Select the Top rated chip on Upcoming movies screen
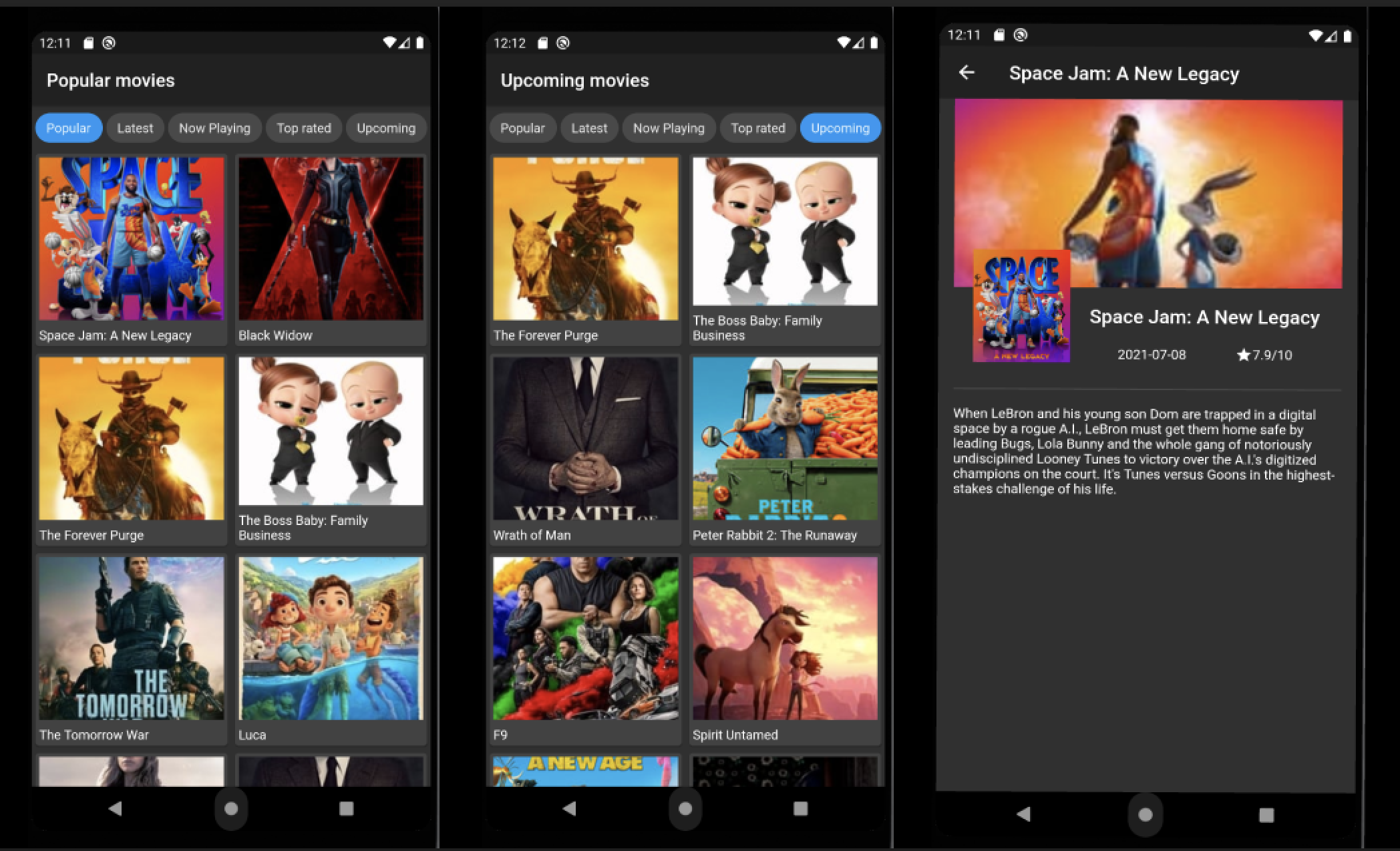 point(757,128)
